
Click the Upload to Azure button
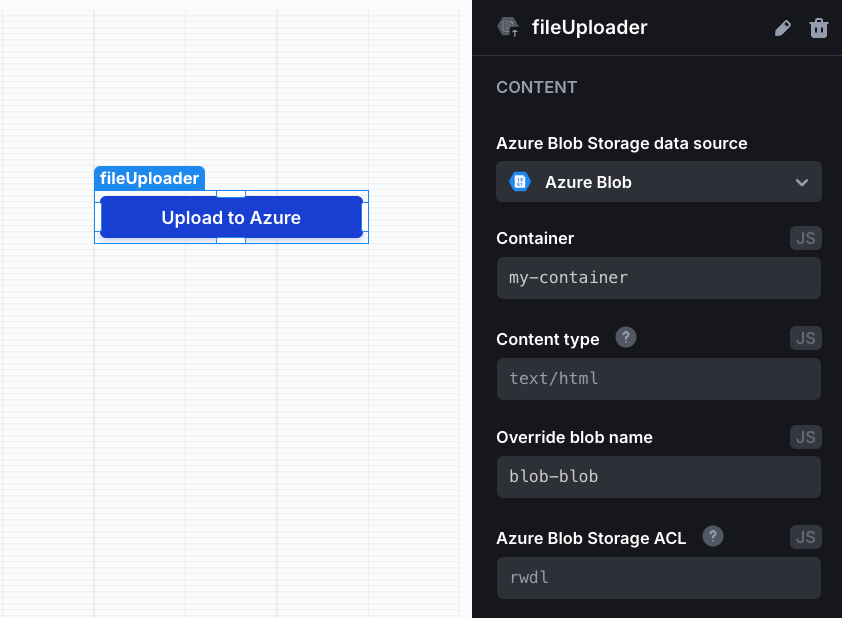click(231, 217)
